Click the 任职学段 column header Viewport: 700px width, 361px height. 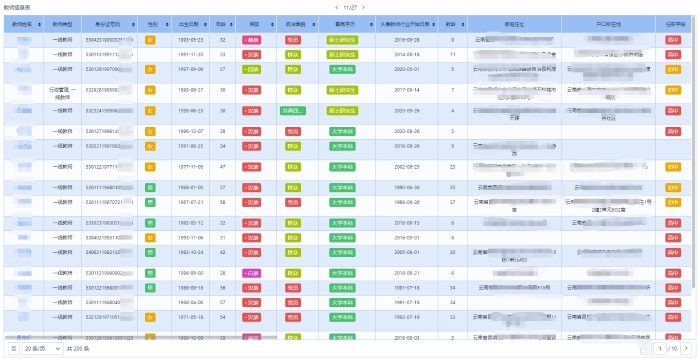(673, 24)
